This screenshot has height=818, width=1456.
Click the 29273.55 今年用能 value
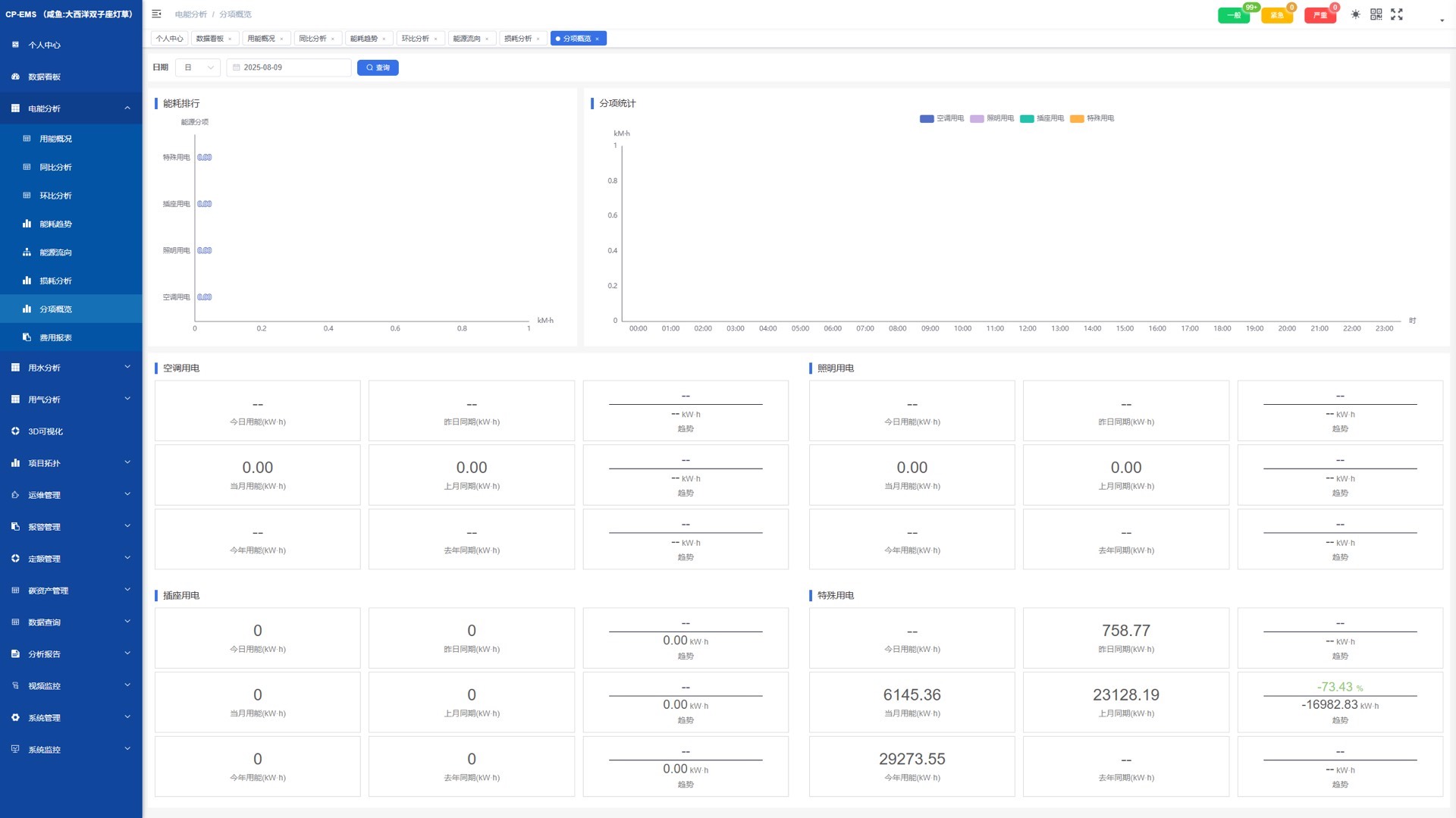(x=912, y=760)
